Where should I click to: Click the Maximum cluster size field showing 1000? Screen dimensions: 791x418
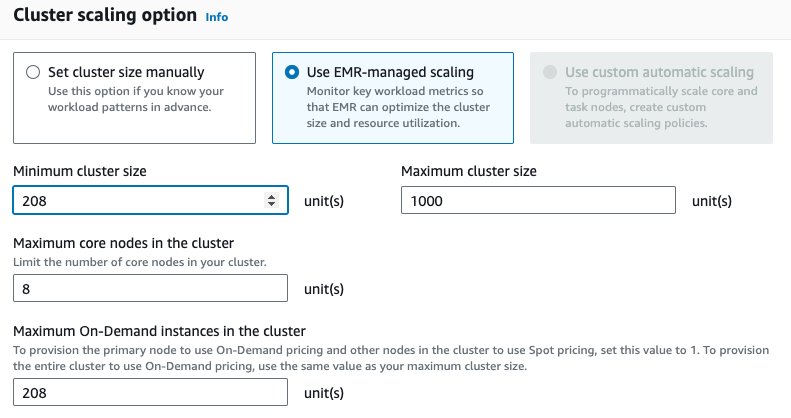[x=538, y=200]
